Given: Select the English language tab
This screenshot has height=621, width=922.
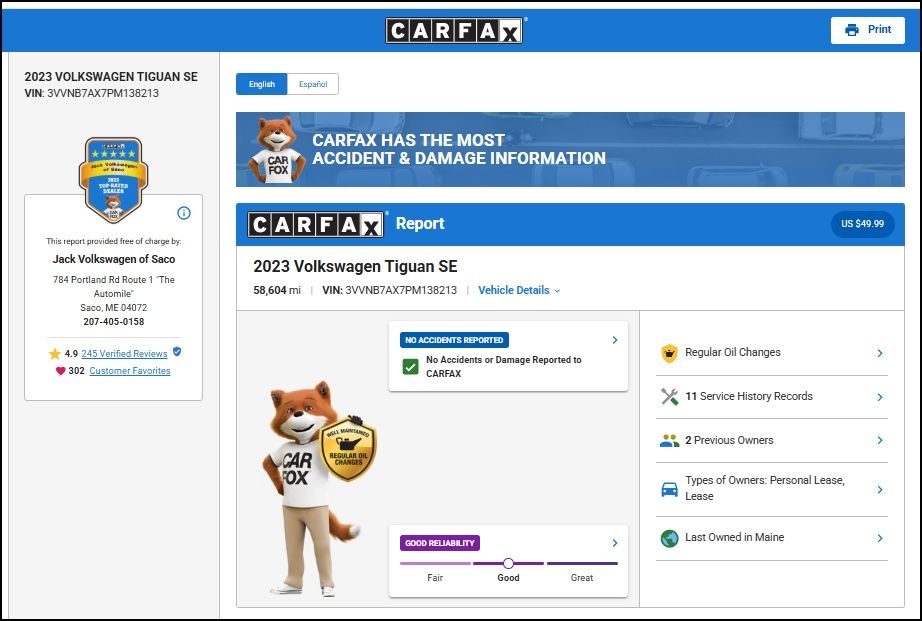Looking at the screenshot, I should pyautogui.click(x=262, y=84).
